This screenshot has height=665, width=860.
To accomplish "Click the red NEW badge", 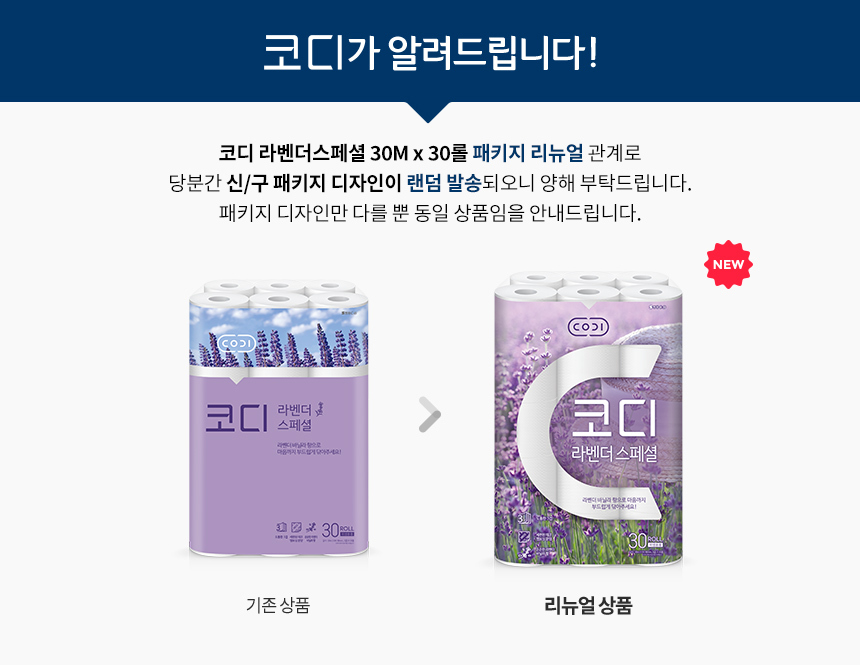I will 728,264.
